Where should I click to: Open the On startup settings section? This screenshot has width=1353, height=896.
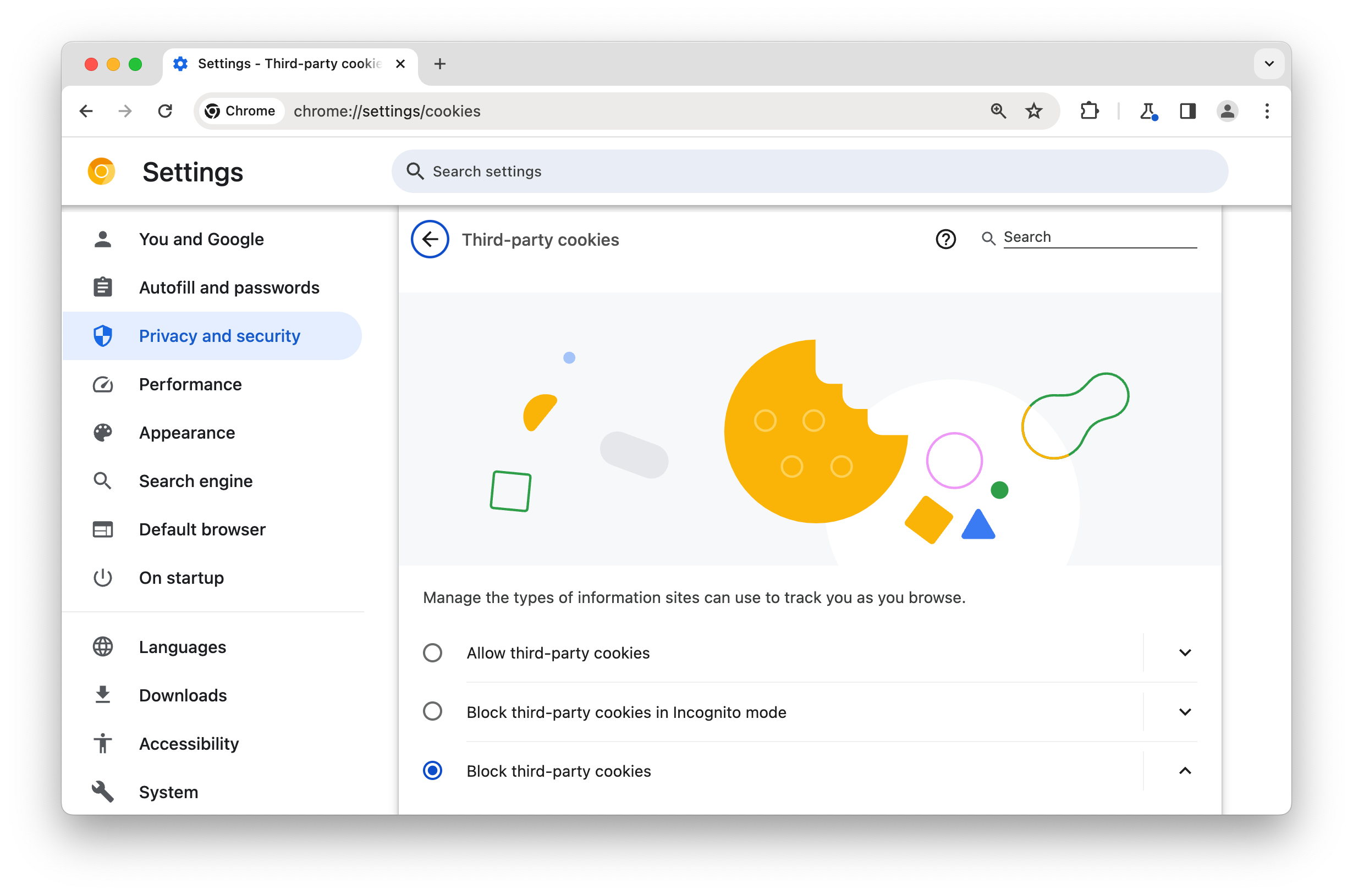click(x=181, y=577)
